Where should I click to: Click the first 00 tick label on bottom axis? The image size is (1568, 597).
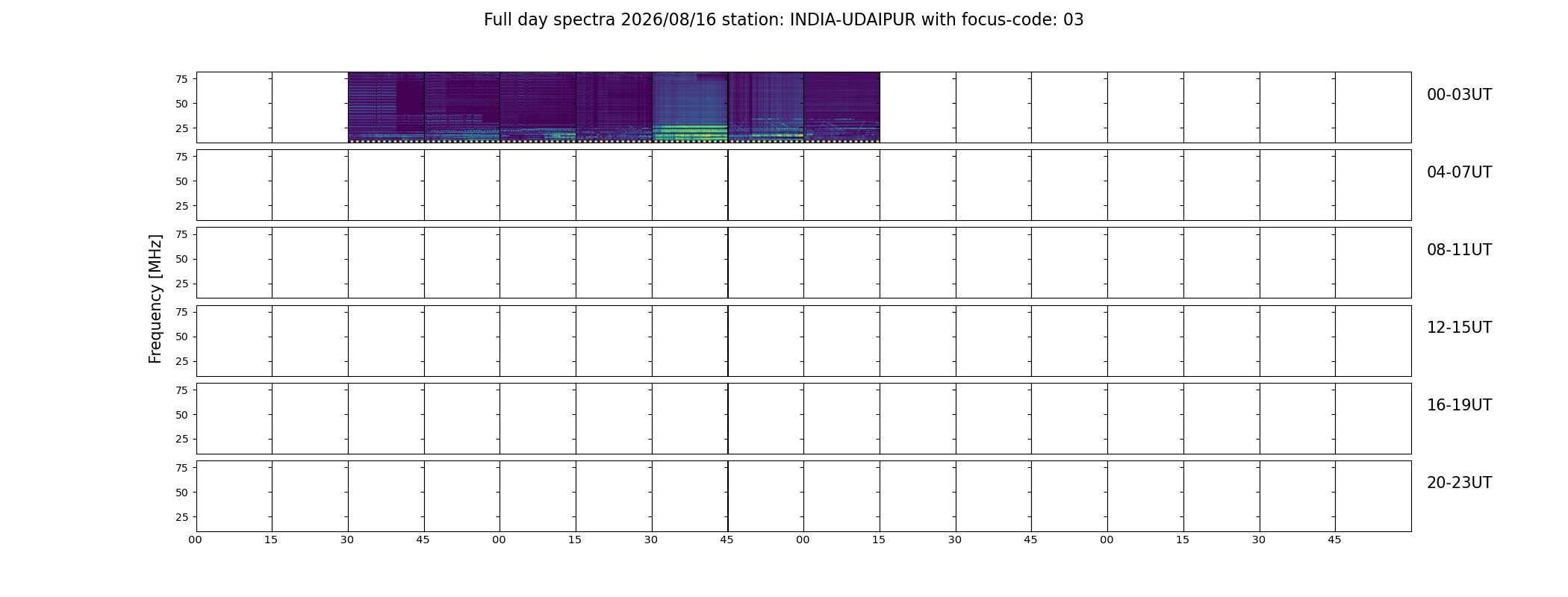click(195, 540)
